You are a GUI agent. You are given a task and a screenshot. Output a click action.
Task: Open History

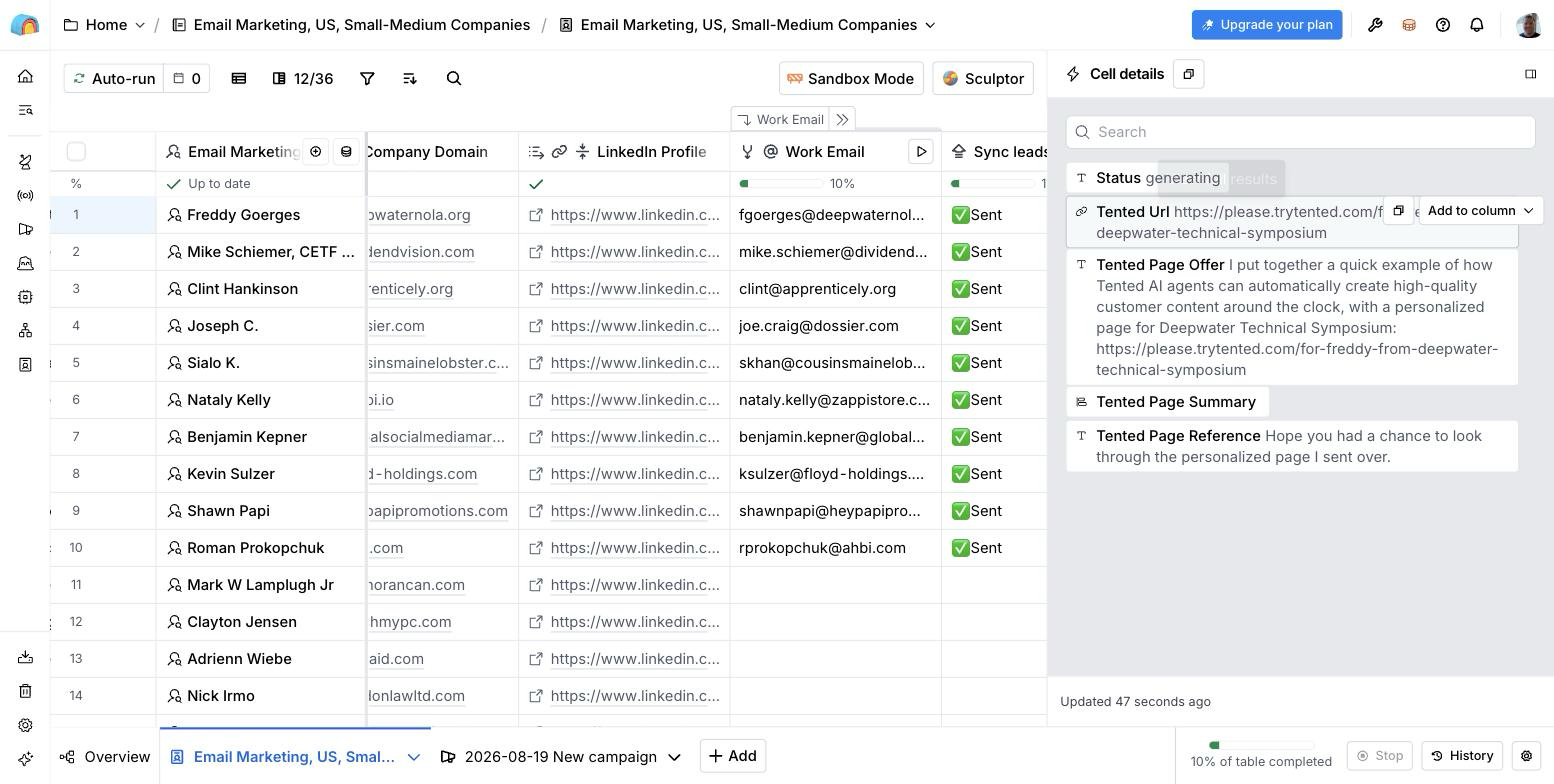click(x=1462, y=756)
